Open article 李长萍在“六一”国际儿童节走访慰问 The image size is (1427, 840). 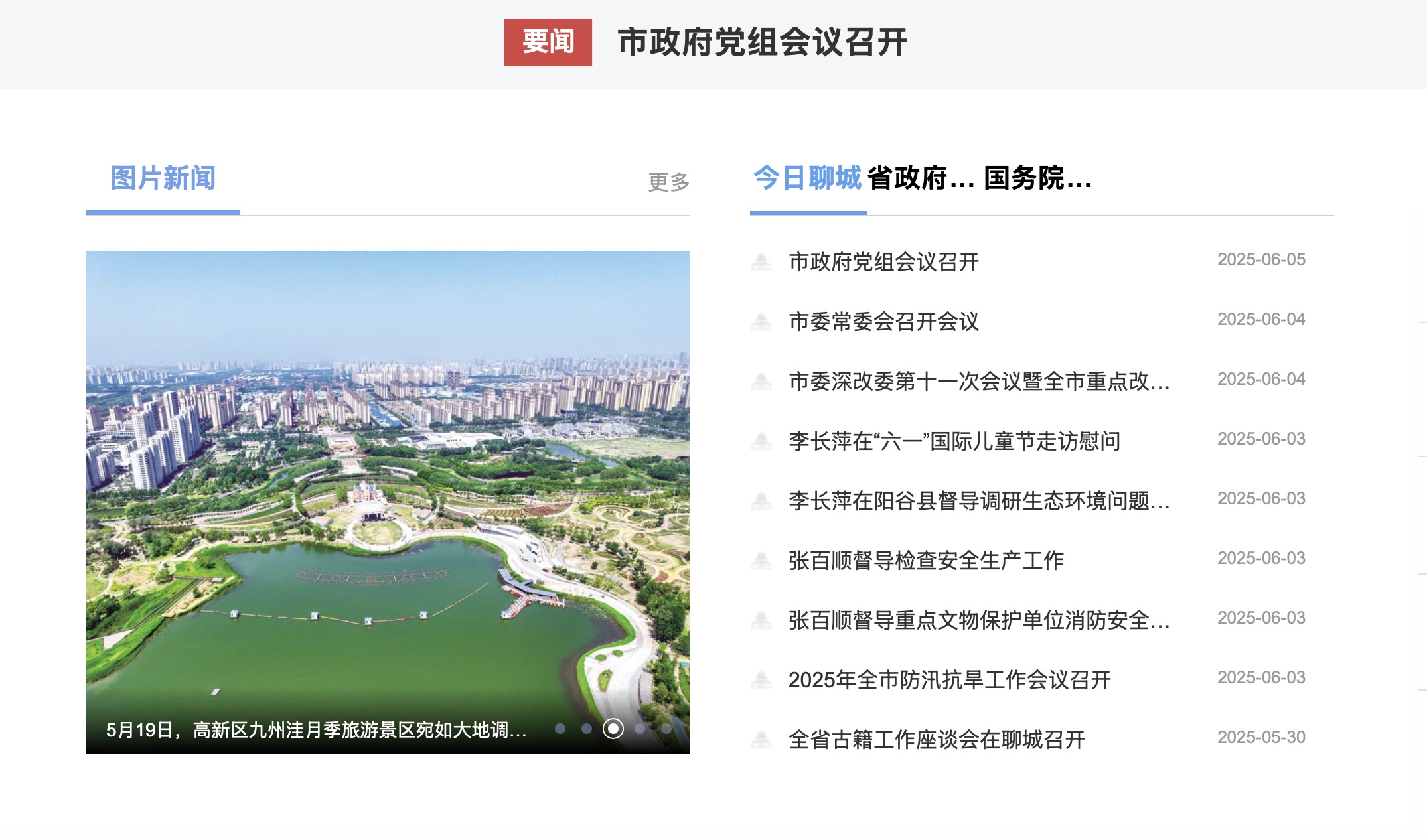(954, 441)
